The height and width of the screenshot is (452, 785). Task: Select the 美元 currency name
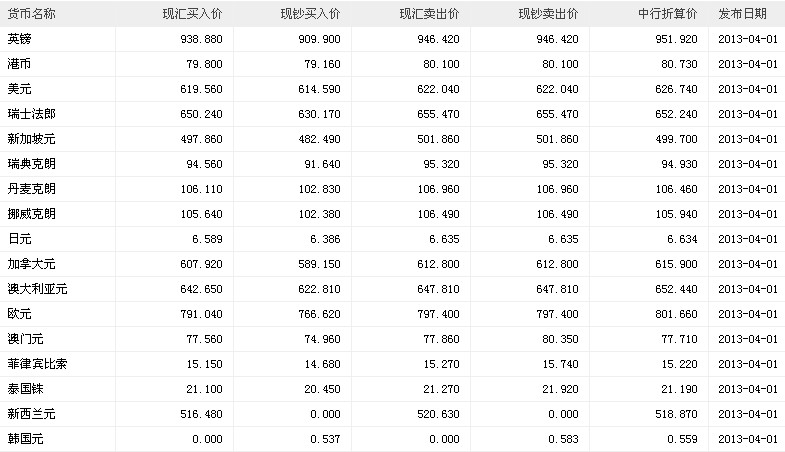[x=20, y=89]
